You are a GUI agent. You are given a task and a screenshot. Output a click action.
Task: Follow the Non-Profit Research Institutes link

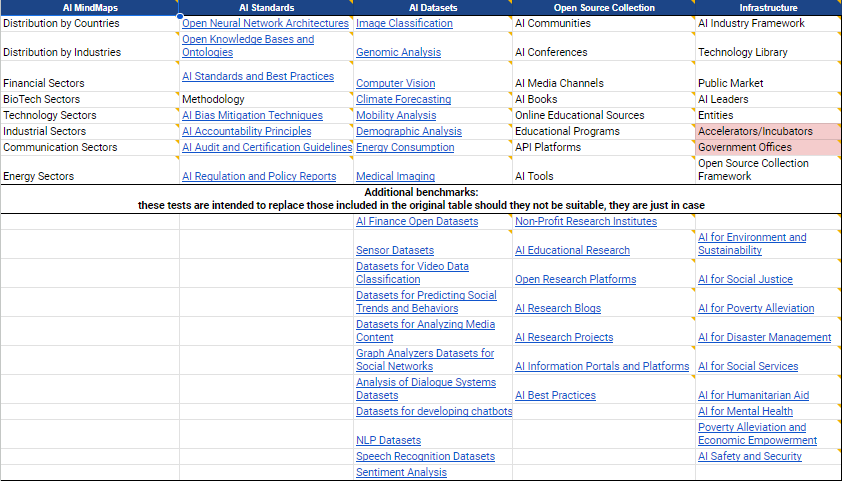point(585,221)
